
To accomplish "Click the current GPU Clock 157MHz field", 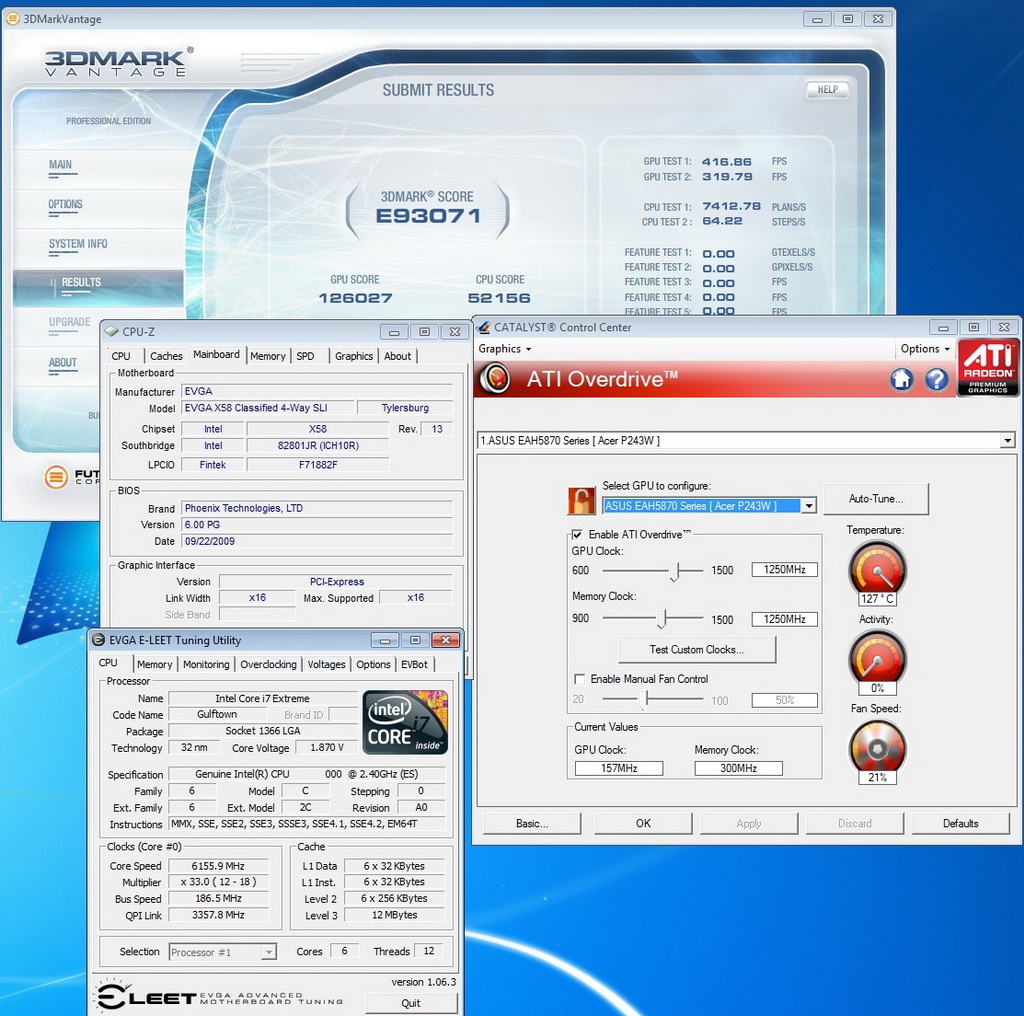I will pos(619,769).
